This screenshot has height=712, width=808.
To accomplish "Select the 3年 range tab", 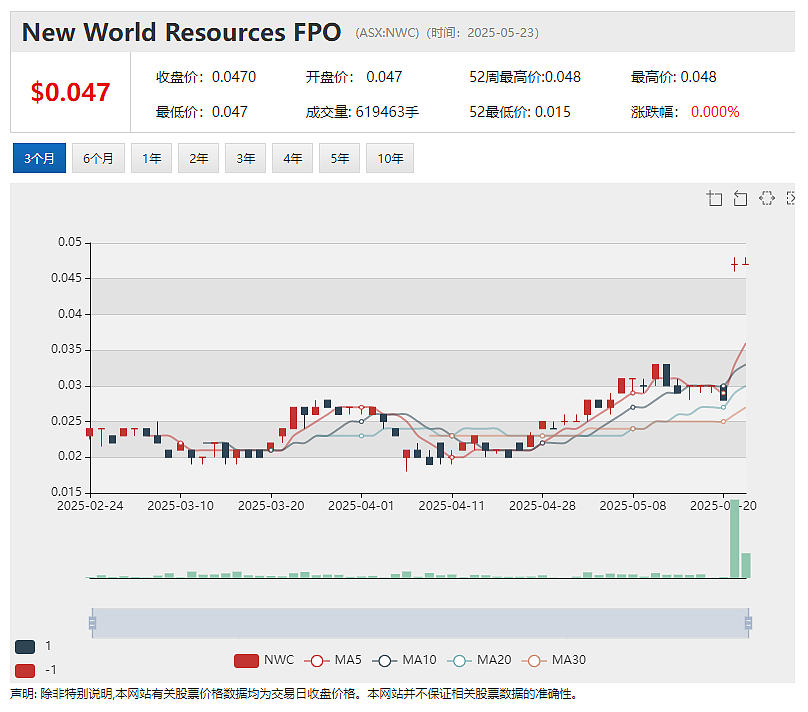I will (x=245, y=158).
